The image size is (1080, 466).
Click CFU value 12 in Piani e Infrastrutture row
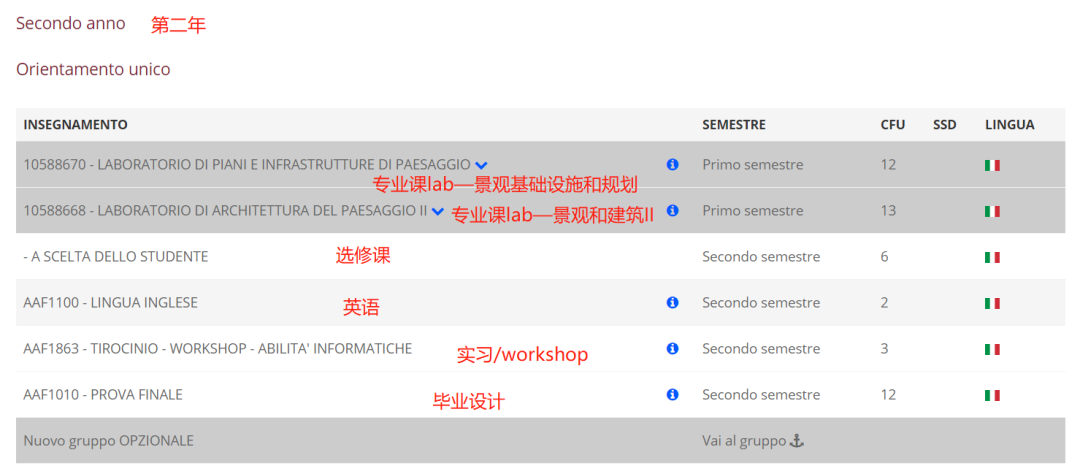[888, 165]
